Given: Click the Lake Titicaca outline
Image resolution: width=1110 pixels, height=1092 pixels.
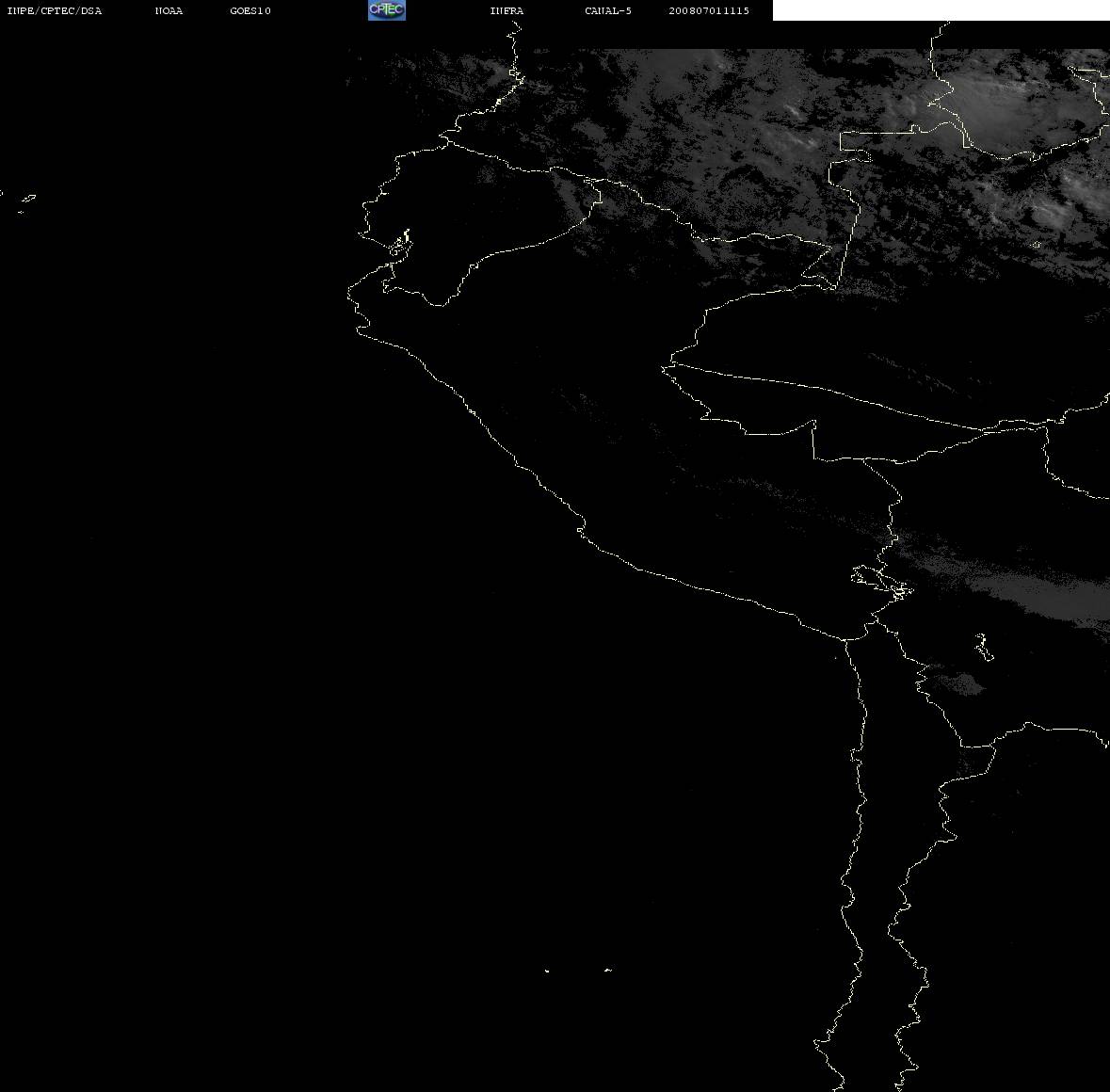Looking at the screenshot, I should tap(881, 583).
